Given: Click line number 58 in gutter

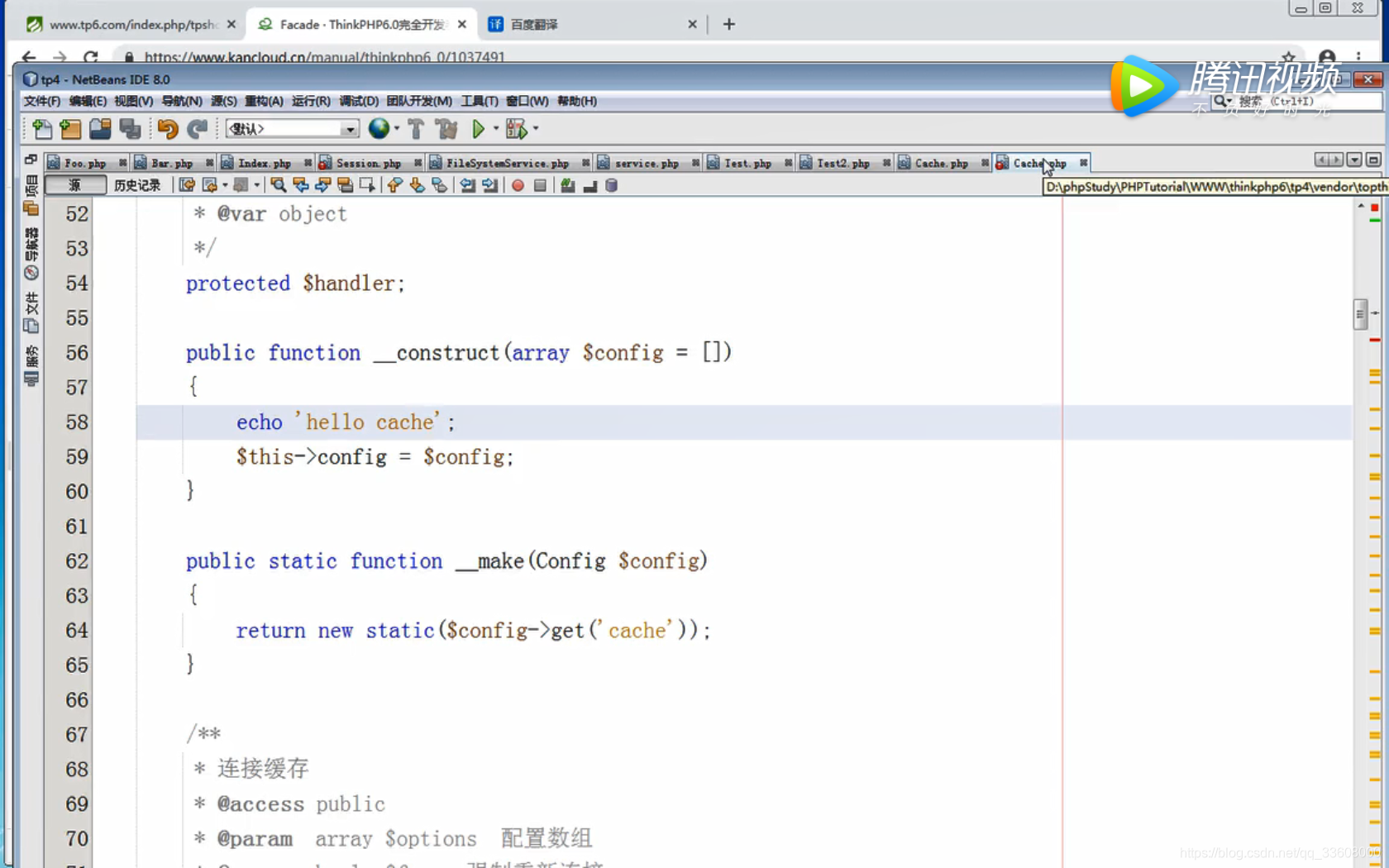Looking at the screenshot, I should point(77,422).
